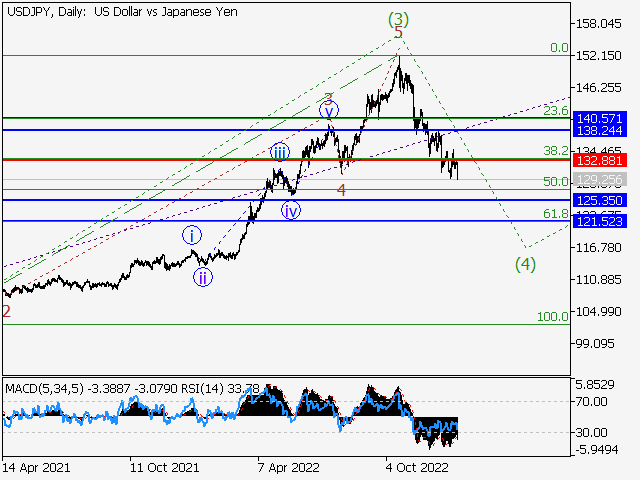Select the Fibonacci 38.2 level label
Image resolution: width=640 pixels, height=480 pixels.
(x=556, y=151)
